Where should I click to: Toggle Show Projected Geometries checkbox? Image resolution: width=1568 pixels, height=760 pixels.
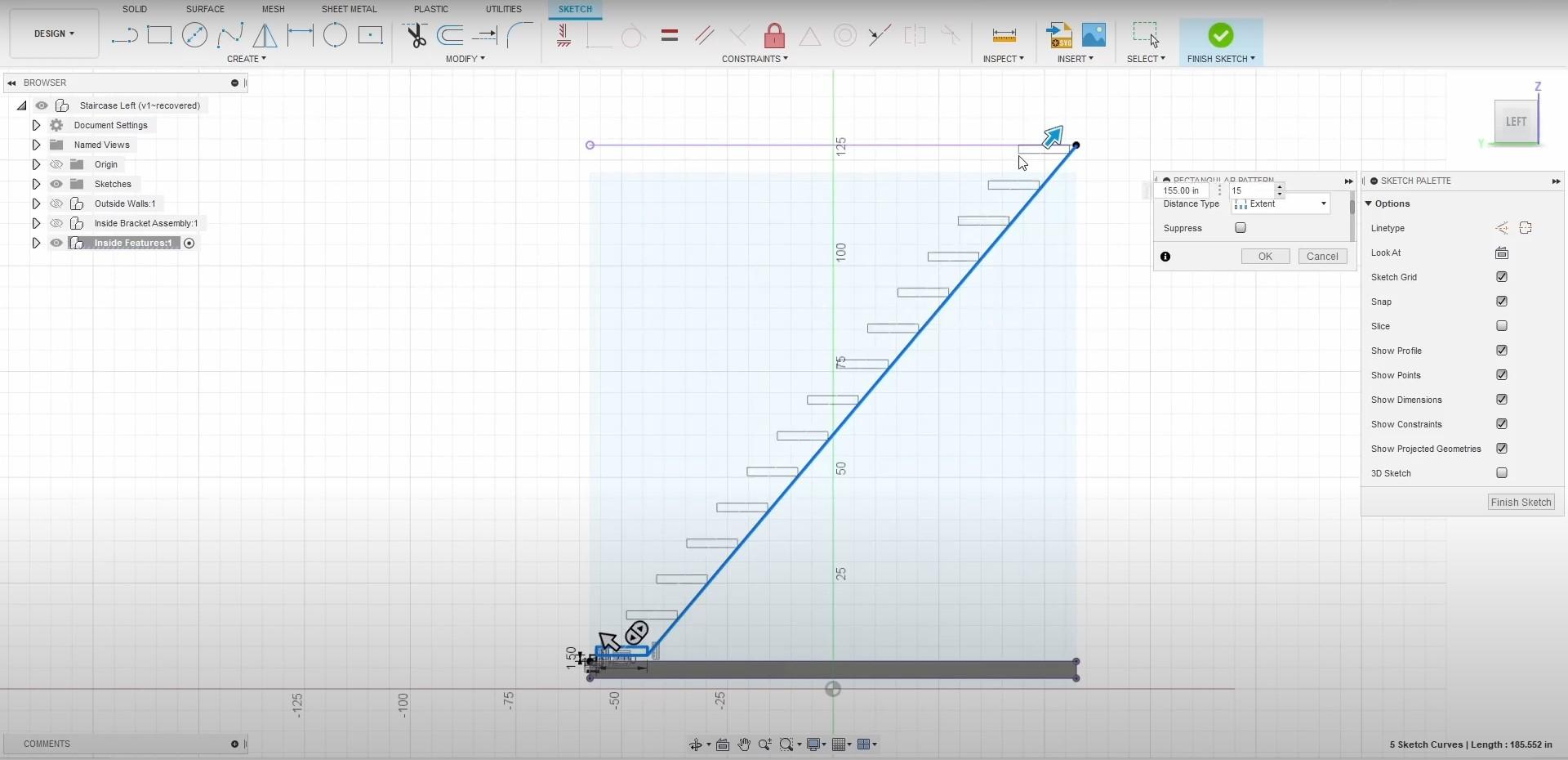point(1502,449)
